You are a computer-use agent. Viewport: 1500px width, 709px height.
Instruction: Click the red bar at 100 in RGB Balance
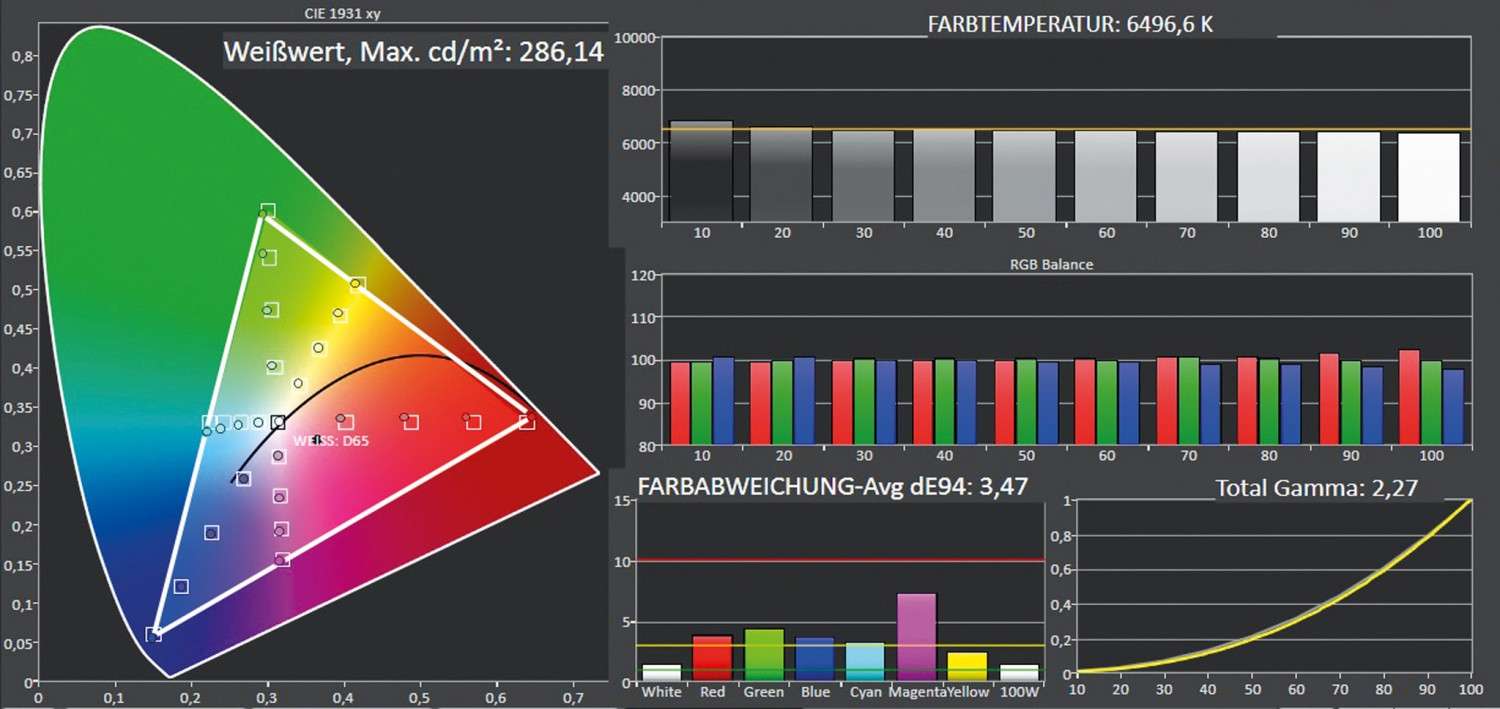(1409, 397)
